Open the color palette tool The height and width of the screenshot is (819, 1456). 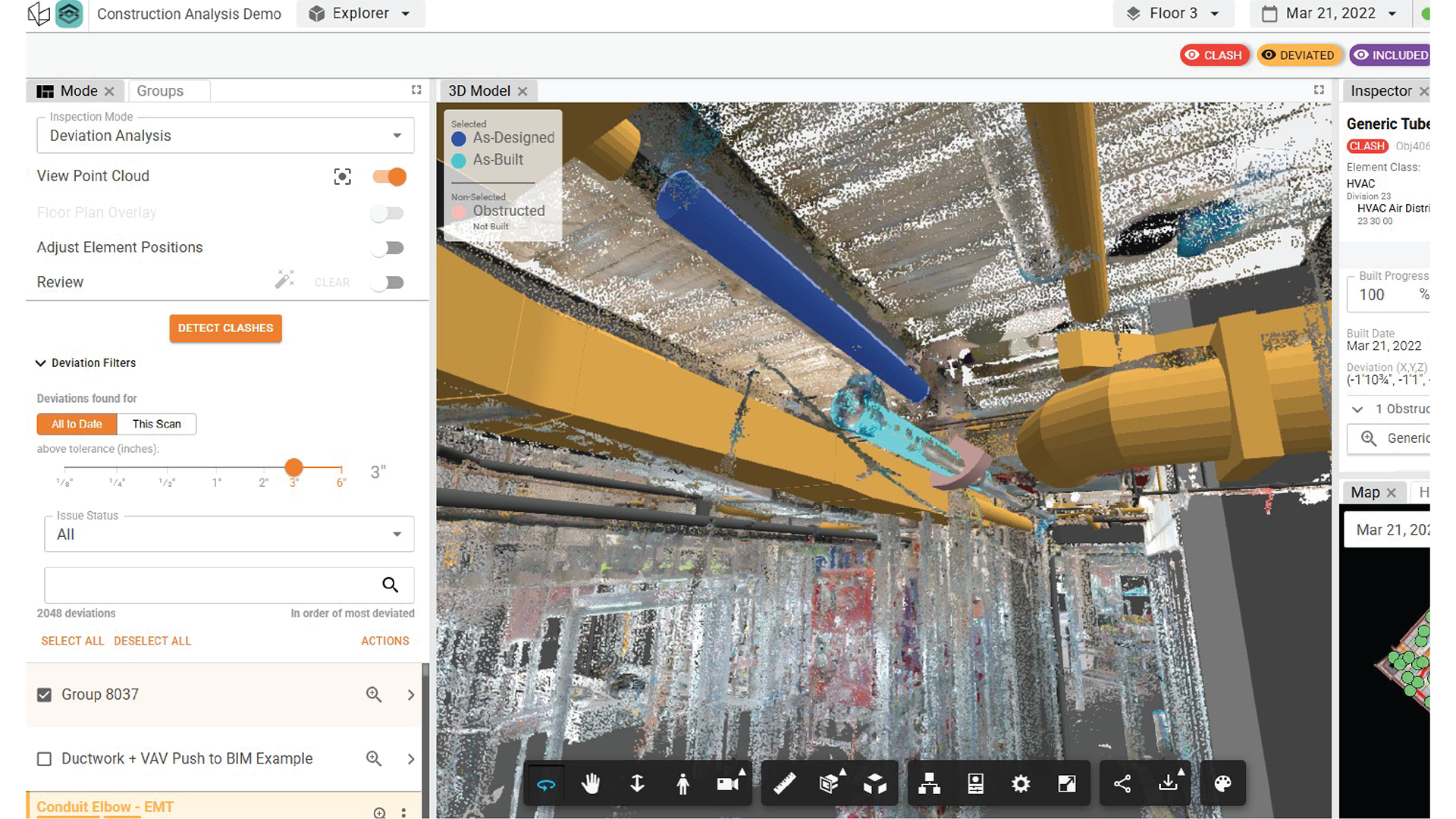1222,783
